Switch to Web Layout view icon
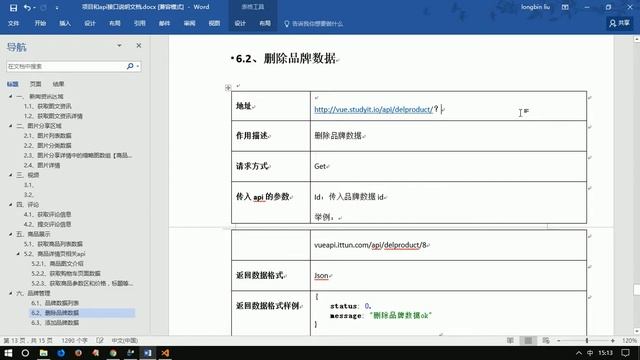640x360 pixels. tap(546, 340)
